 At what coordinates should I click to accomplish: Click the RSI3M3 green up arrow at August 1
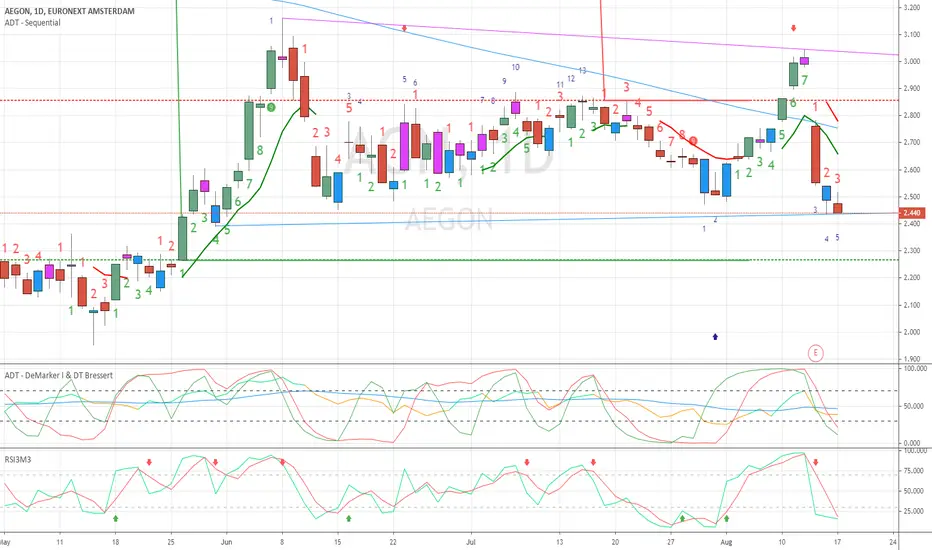(726, 518)
